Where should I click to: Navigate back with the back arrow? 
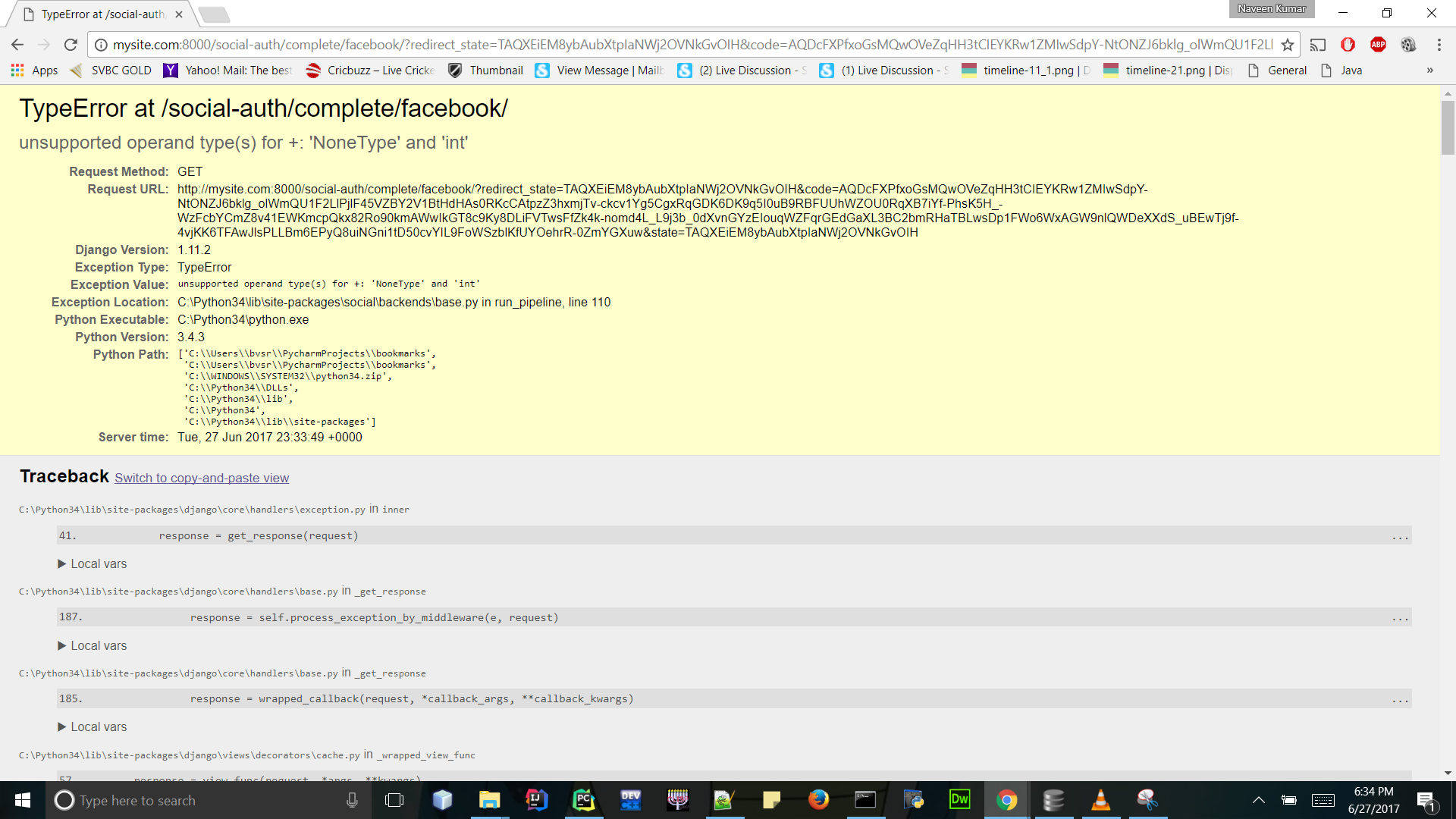pyautogui.click(x=17, y=44)
